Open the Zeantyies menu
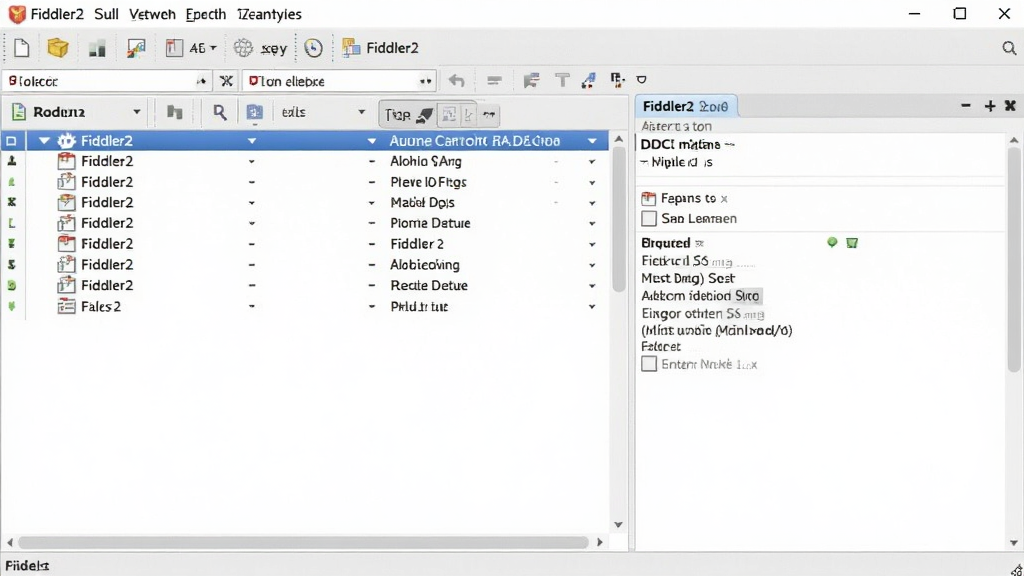The height and width of the screenshot is (576, 1024). pyautogui.click(x=269, y=14)
